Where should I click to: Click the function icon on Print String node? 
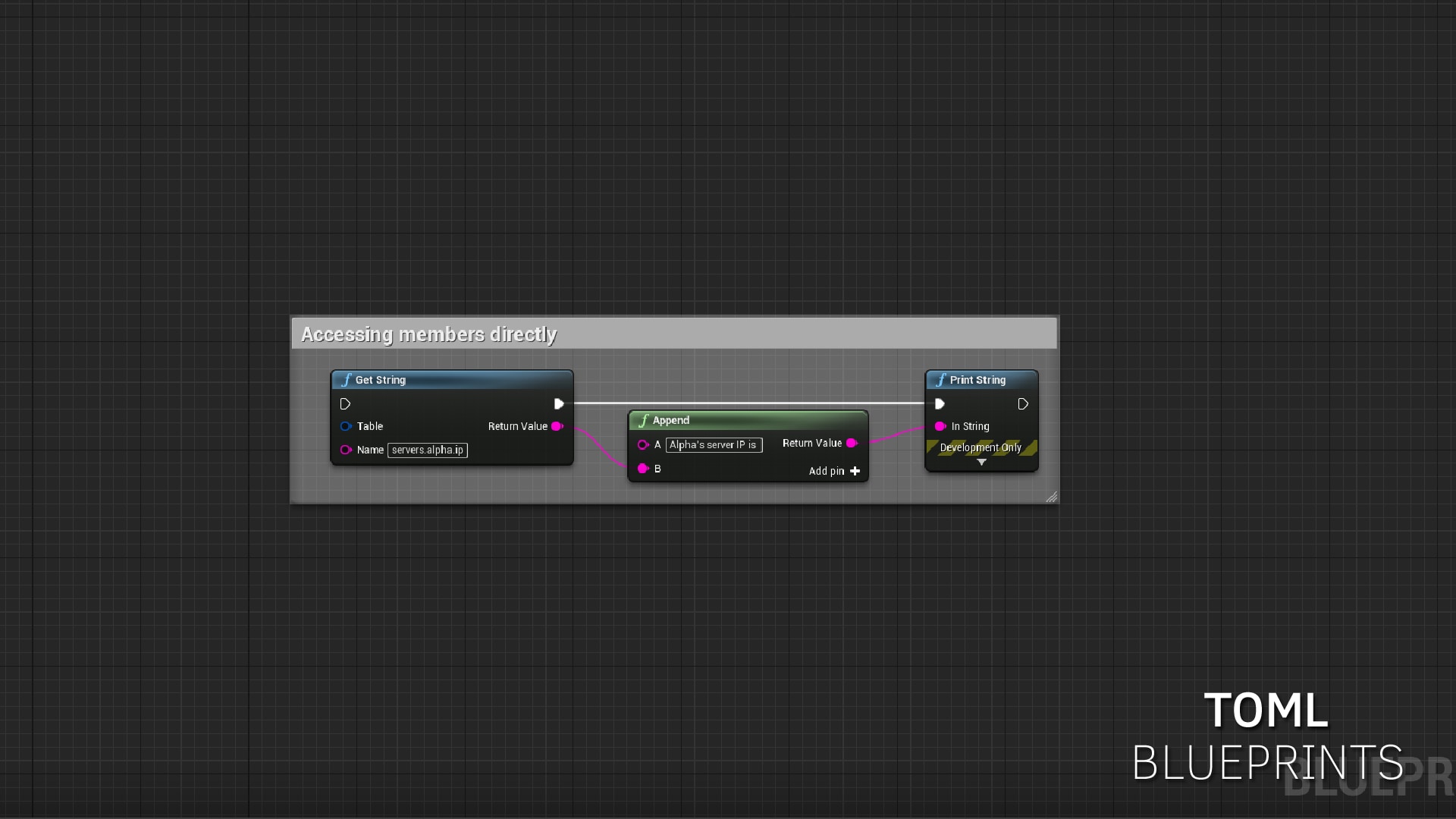(x=942, y=379)
